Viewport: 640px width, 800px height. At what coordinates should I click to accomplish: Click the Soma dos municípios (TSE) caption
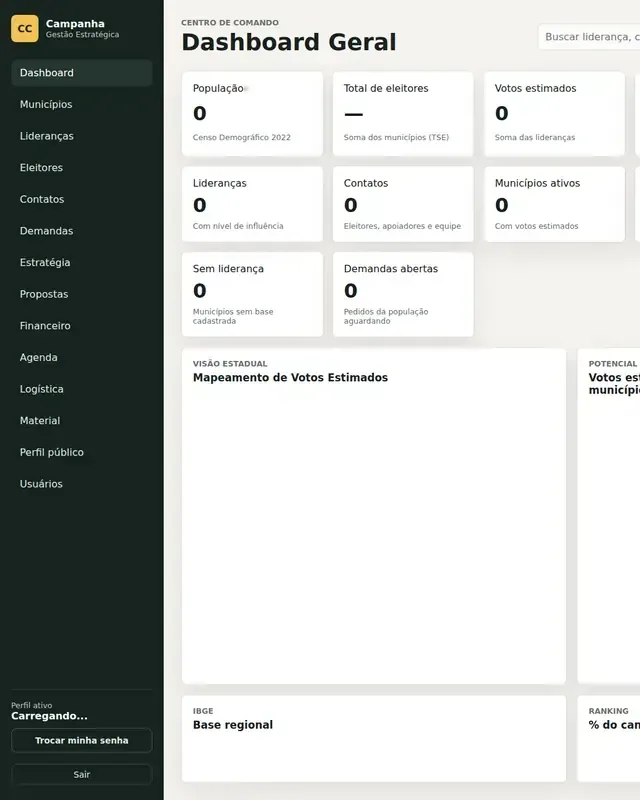397,137
